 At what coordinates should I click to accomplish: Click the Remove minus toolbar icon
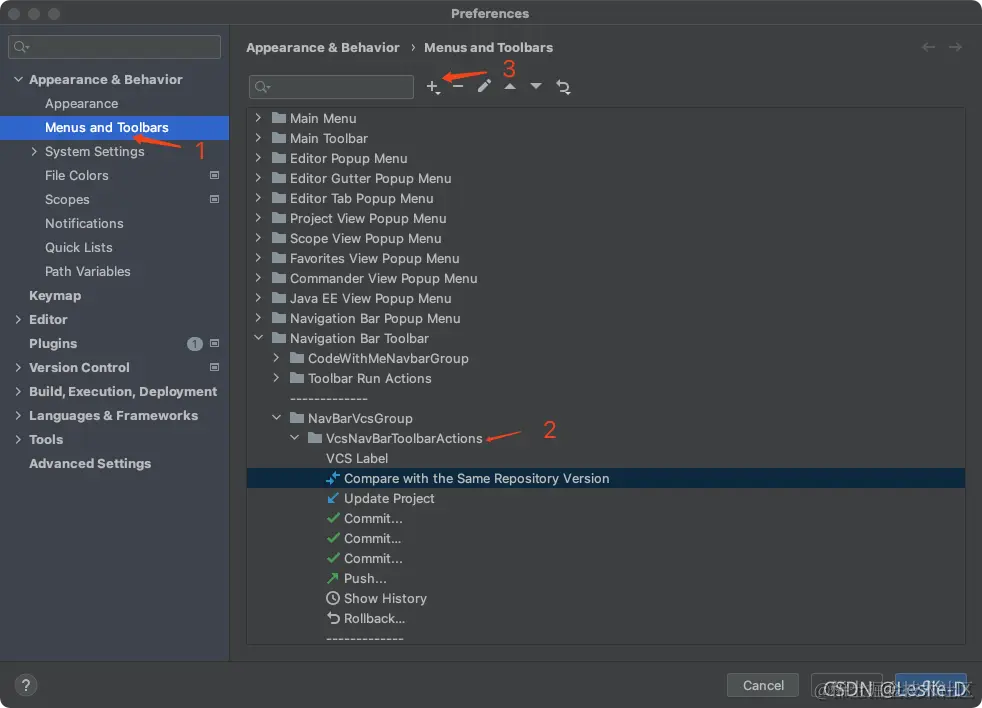point(458,86)
